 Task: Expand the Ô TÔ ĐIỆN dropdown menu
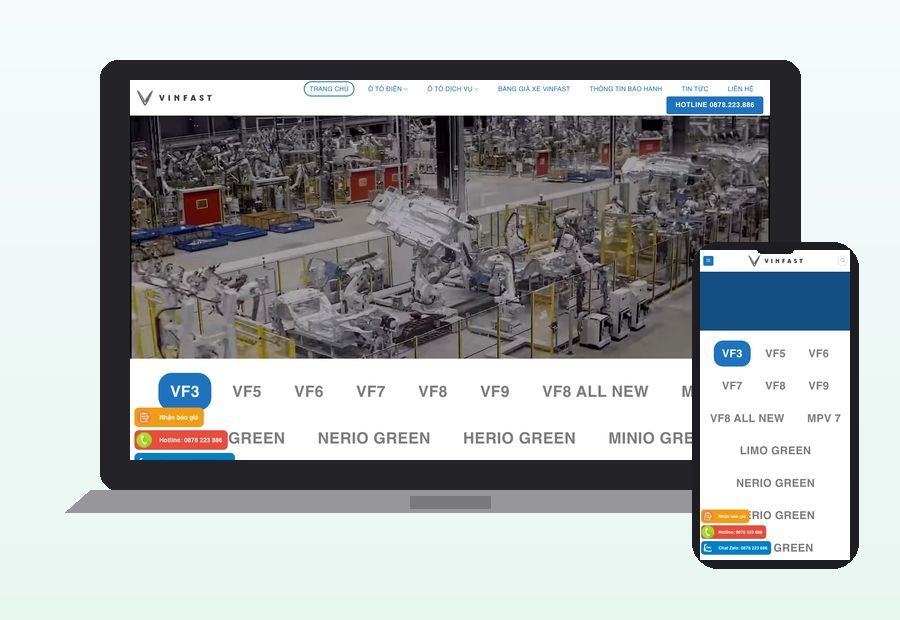[387, 89]
